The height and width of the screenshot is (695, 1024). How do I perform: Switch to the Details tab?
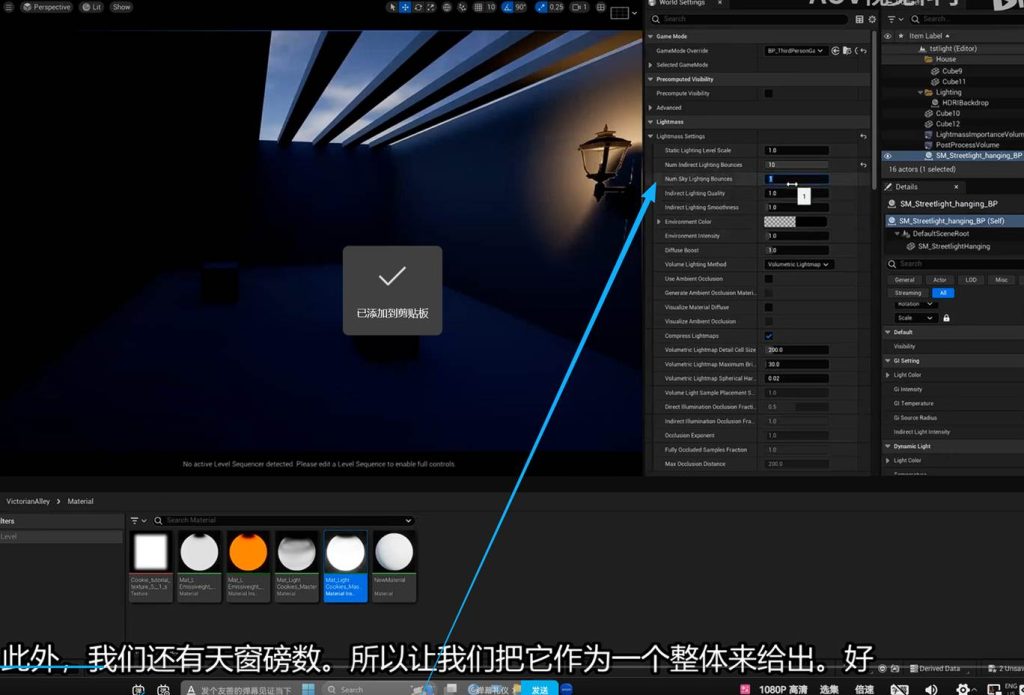click(x=906, y=187)
